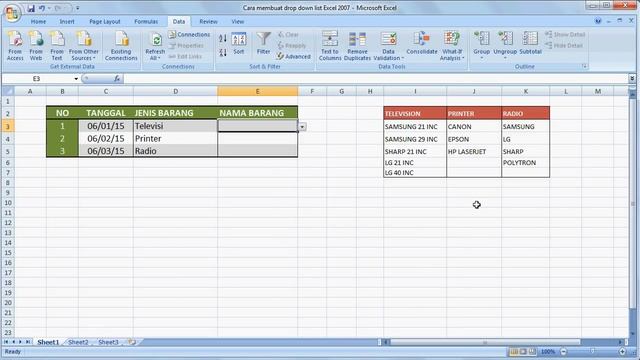The height and width of the screenshot is (360, 640).
Task: Open Sheet2 tab
Action: [x=78, y=342]
